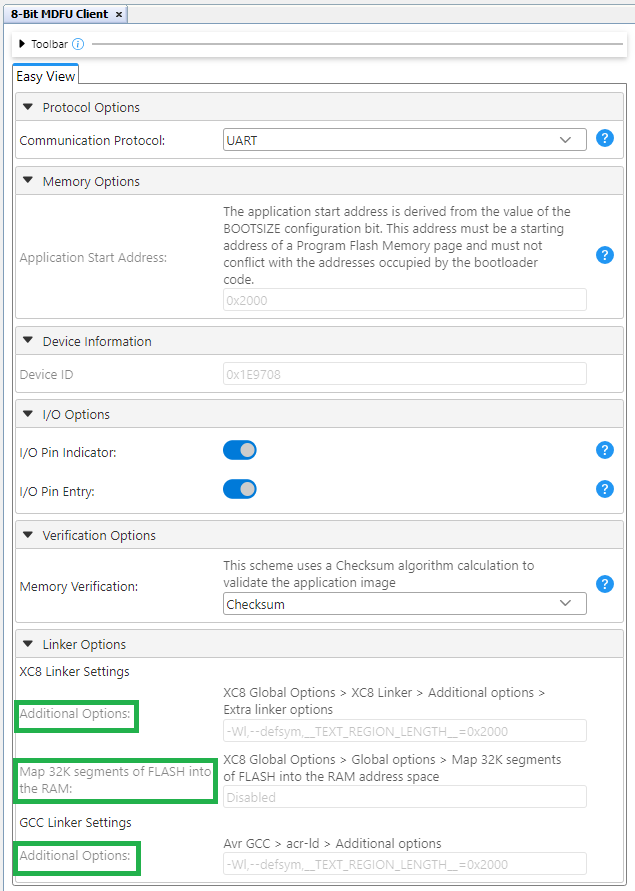Collapse the Memory Options section
Image resolution: width=635 pixels, height=891 pixels.
[27, 182]
